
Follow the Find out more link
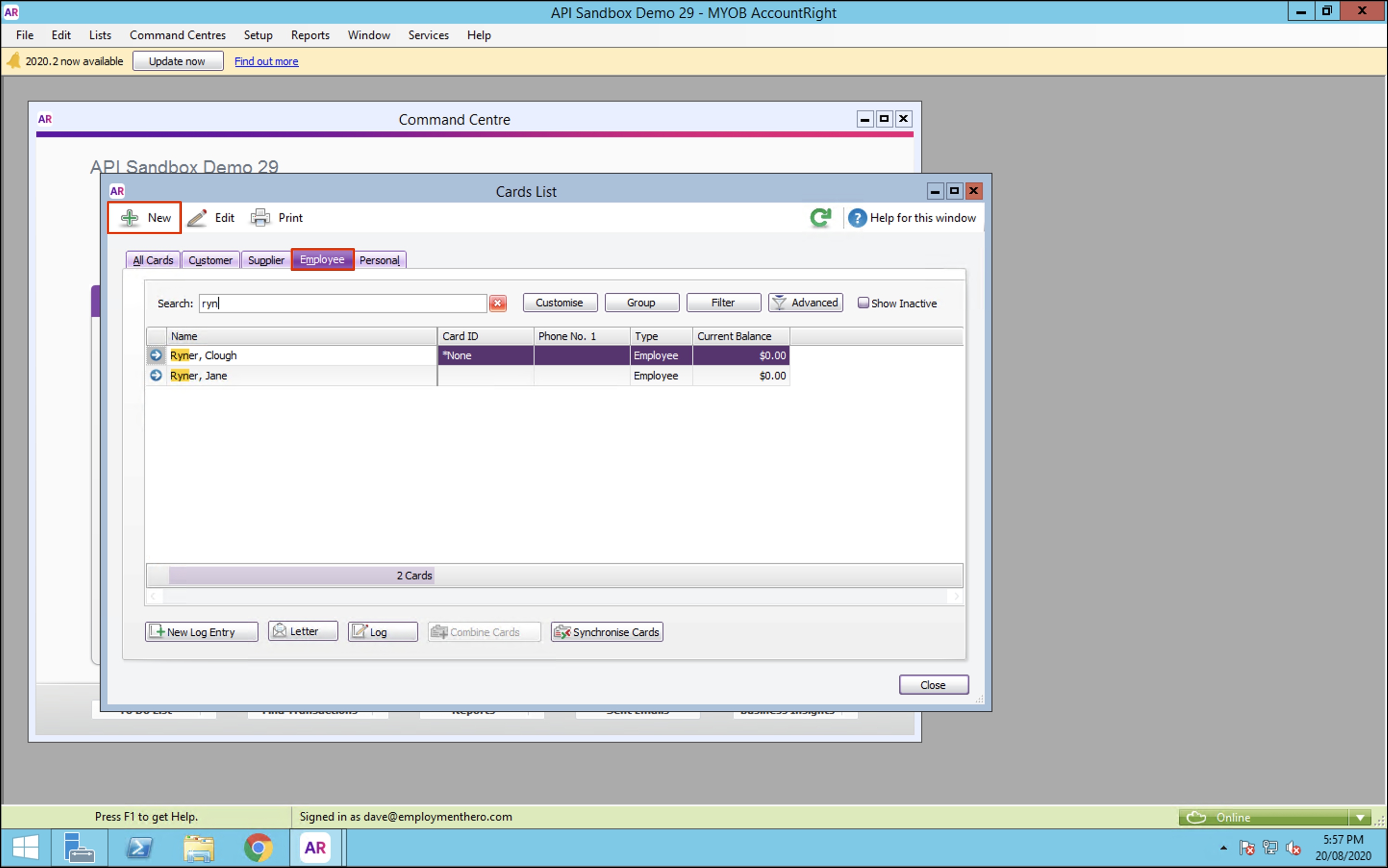click(x=266, y=61)
